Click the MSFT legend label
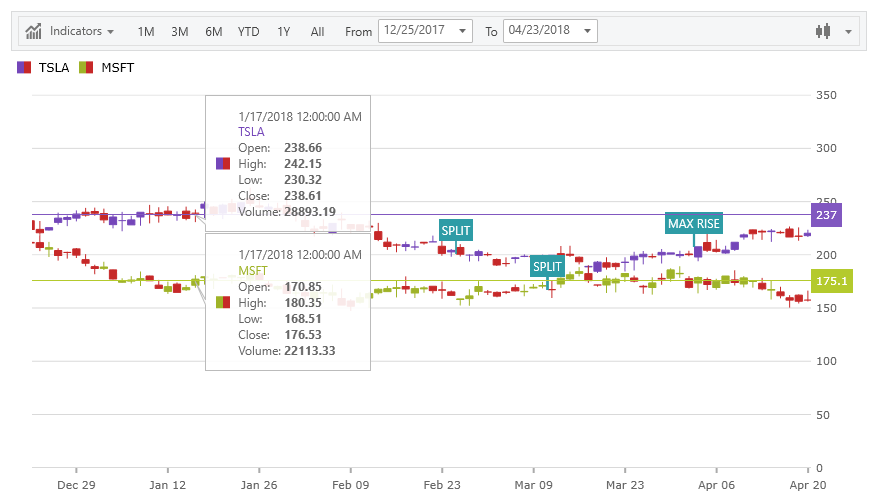The height and width of the screenshot is (500, 875). (x=118, y=68)
